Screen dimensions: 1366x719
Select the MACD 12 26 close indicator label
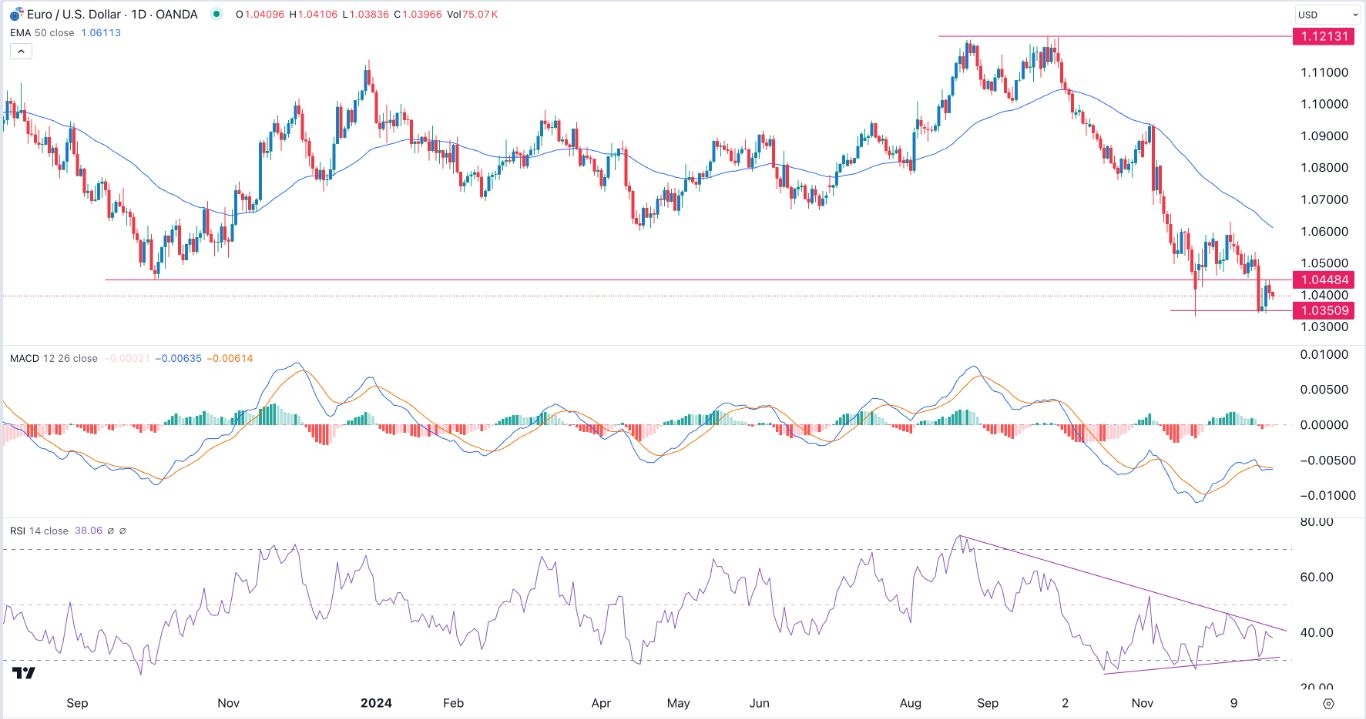point(53,358)
